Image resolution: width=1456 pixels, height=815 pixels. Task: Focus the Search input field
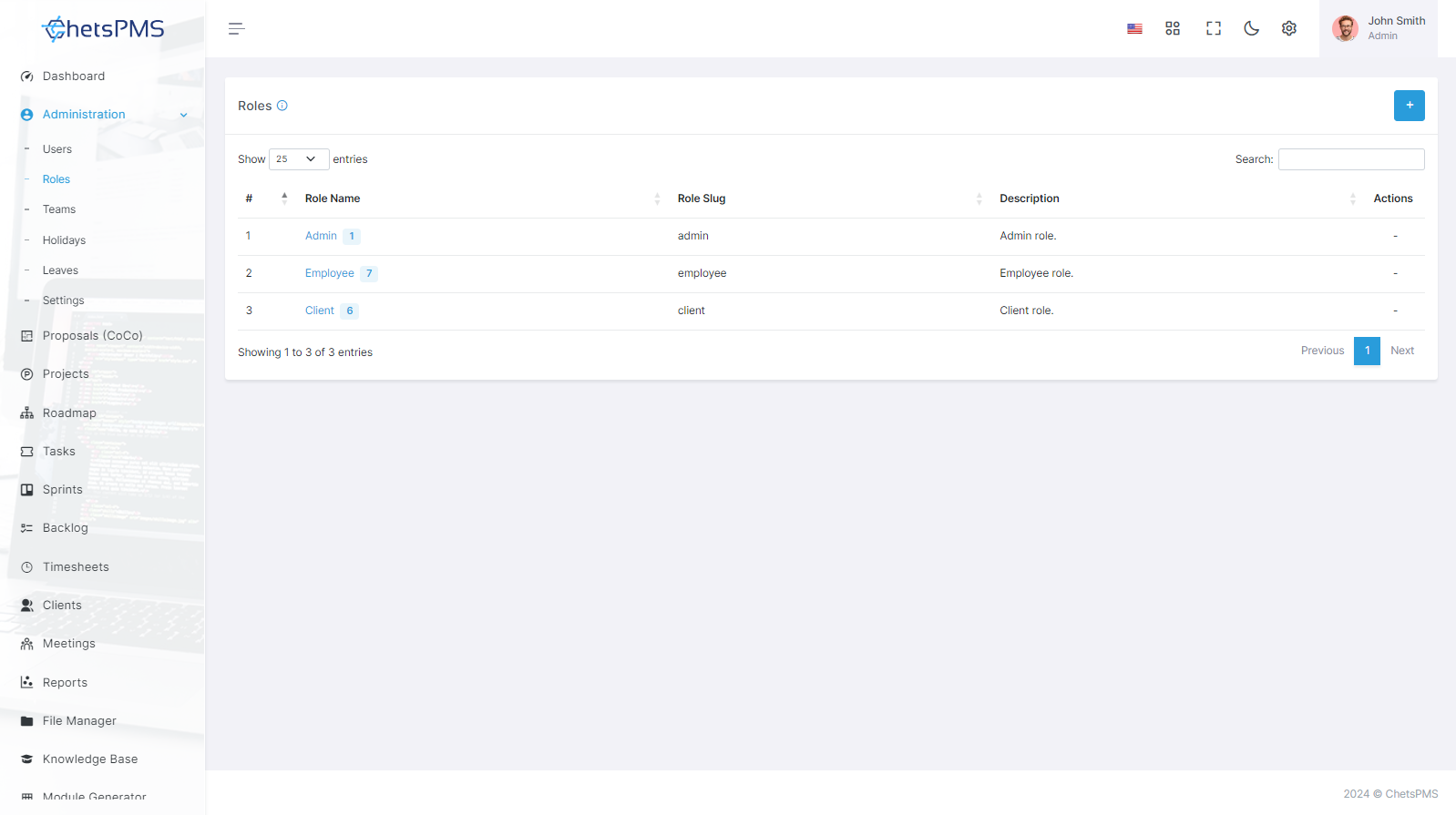click(1351, 159)
